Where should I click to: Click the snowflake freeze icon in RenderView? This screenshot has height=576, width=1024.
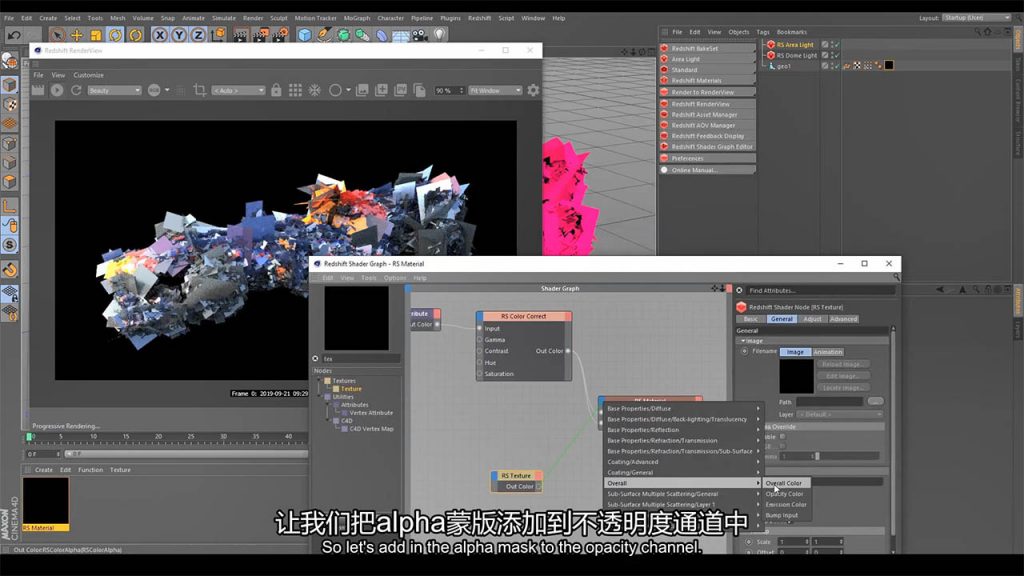(315, 90)
